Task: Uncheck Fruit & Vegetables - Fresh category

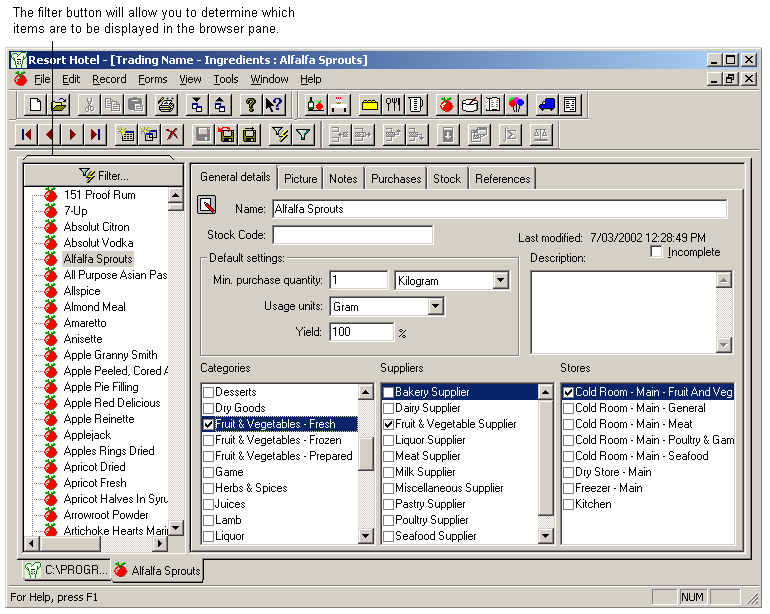Action: pyautogui.click(x=208, y=424)
